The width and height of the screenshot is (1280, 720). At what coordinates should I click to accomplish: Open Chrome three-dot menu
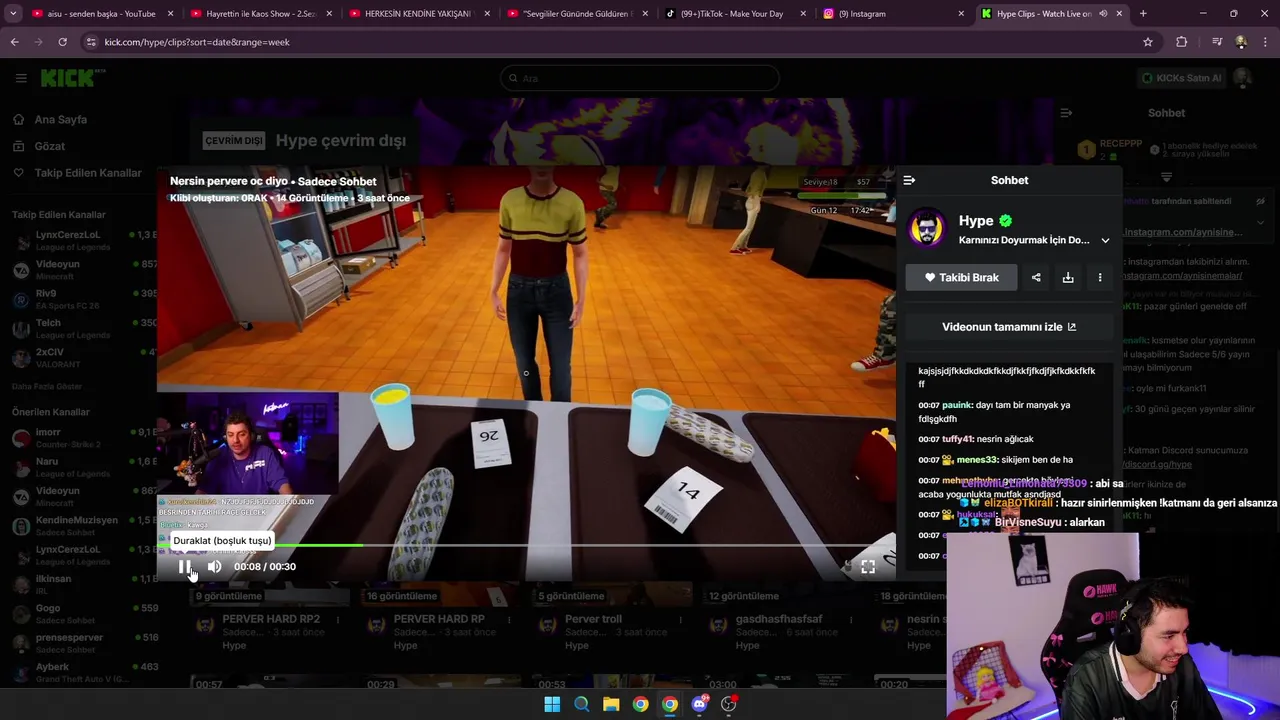pyautogui.click(x=1265, y=42)
